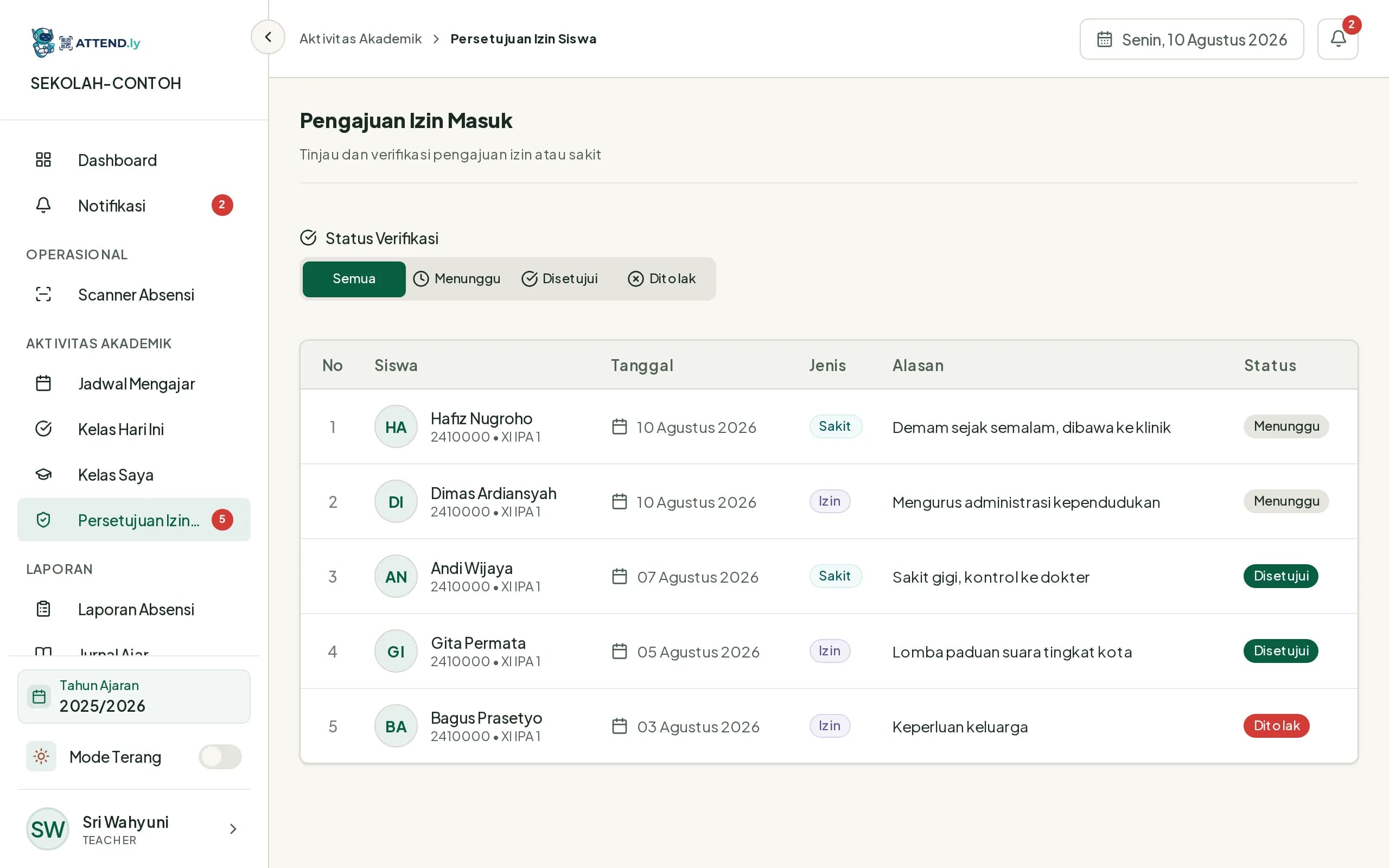
Task: Click the Tanggal column header
Action: tap(642, 365)
